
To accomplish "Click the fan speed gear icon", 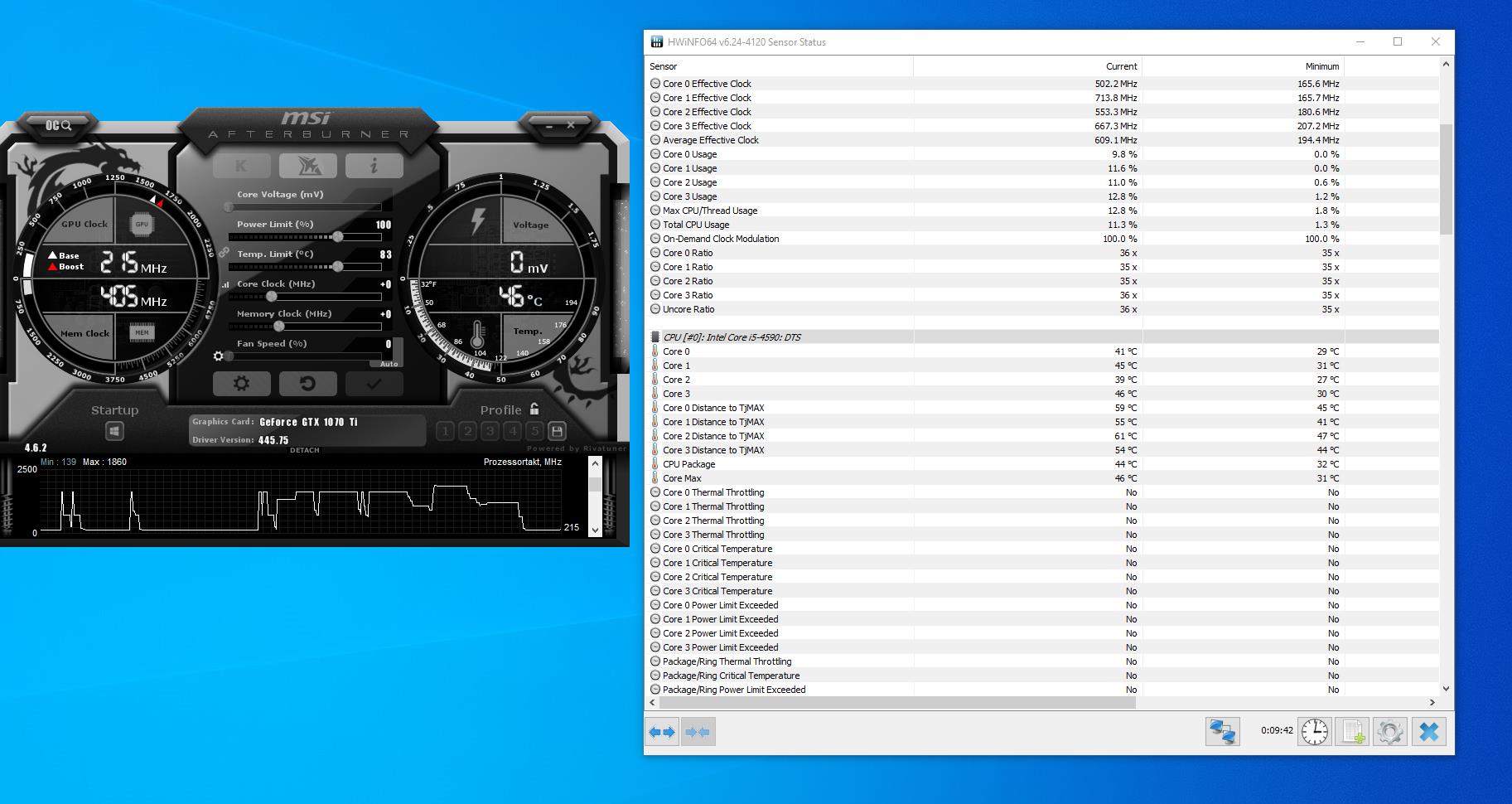I will click(219, 356).
